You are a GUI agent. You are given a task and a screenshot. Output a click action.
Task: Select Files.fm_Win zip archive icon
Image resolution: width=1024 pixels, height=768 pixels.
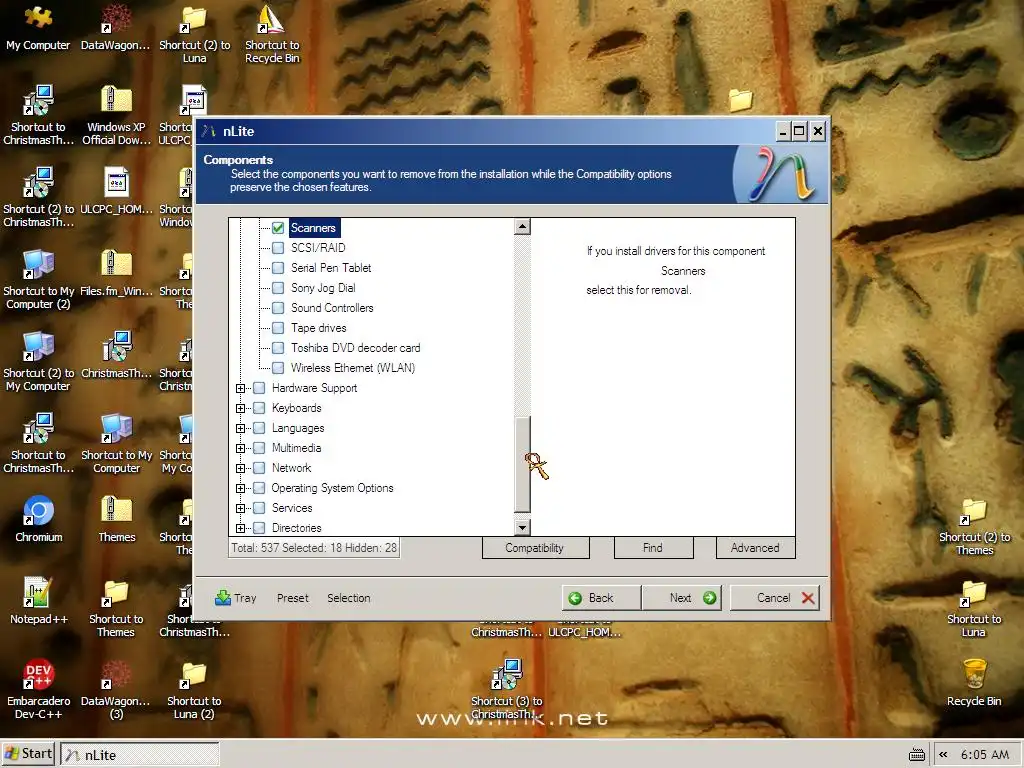point(116,273)
